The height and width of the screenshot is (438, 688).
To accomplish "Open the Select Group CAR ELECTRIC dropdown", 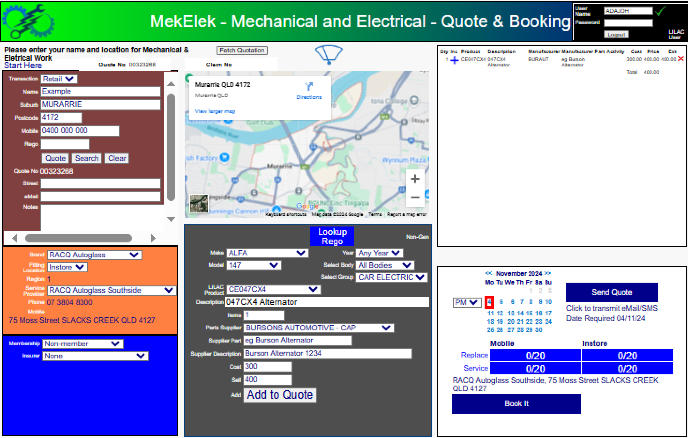I will click(391, 277).
